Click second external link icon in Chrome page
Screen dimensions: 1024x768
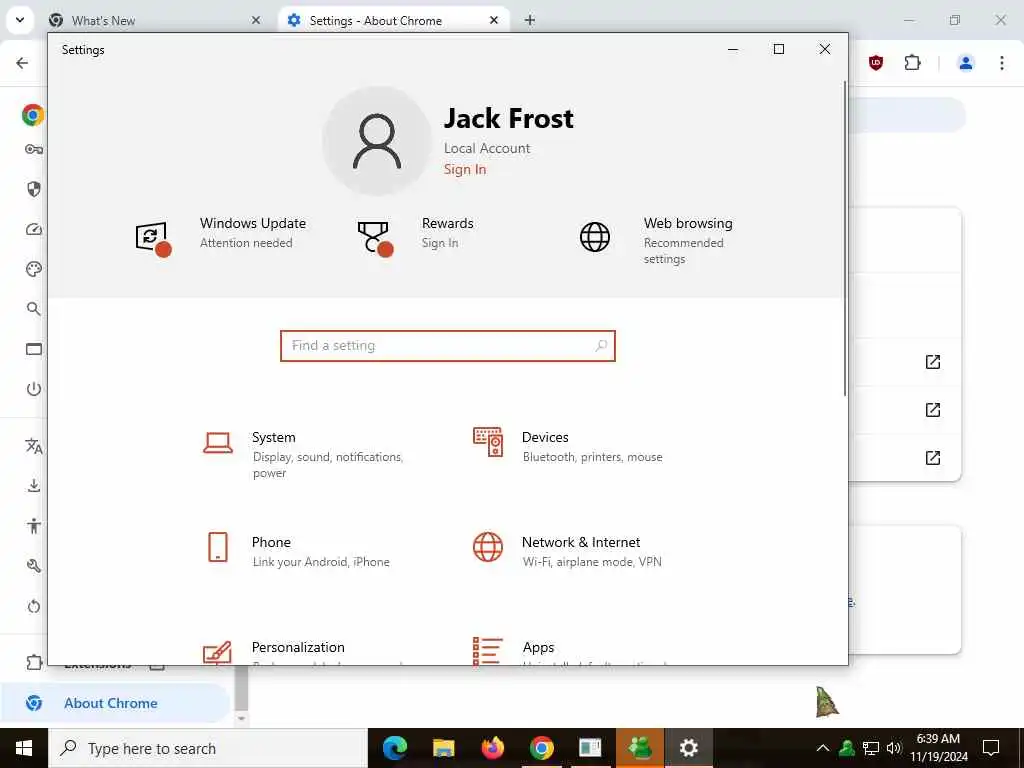[933, 409]
